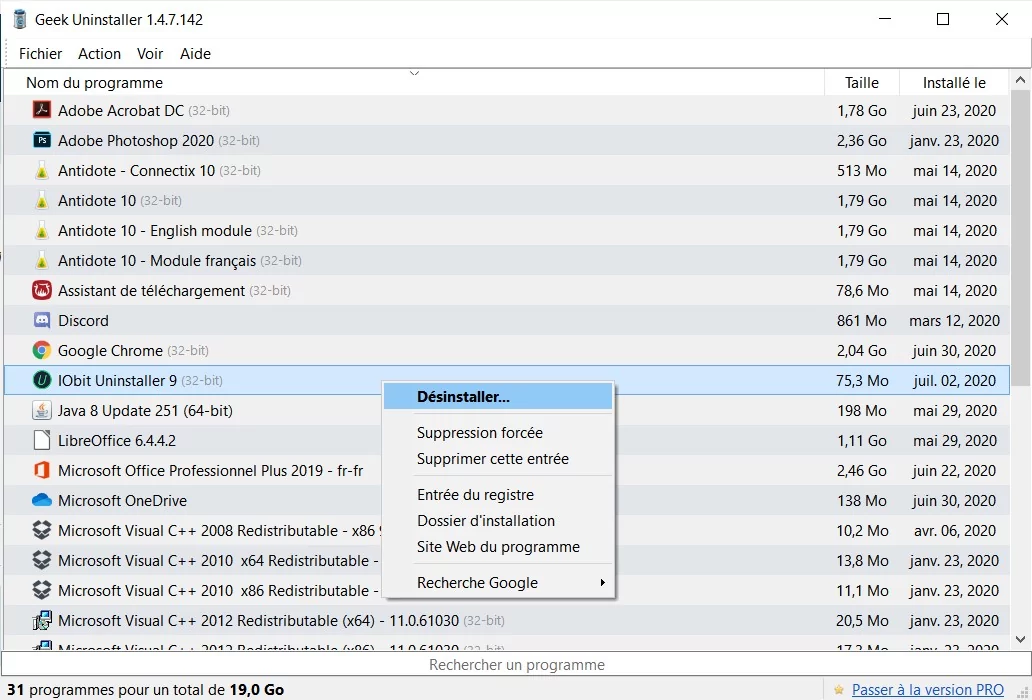Screen dimensions: 1032x700
Task: Open the Passer à la version PRO link
Action: pyautogui.click(x=928, y=689)
